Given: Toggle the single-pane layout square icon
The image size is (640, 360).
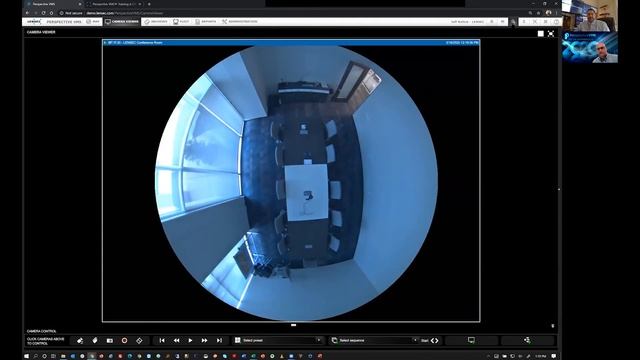Looking at the screenshot, I should (x=540, y=34).
